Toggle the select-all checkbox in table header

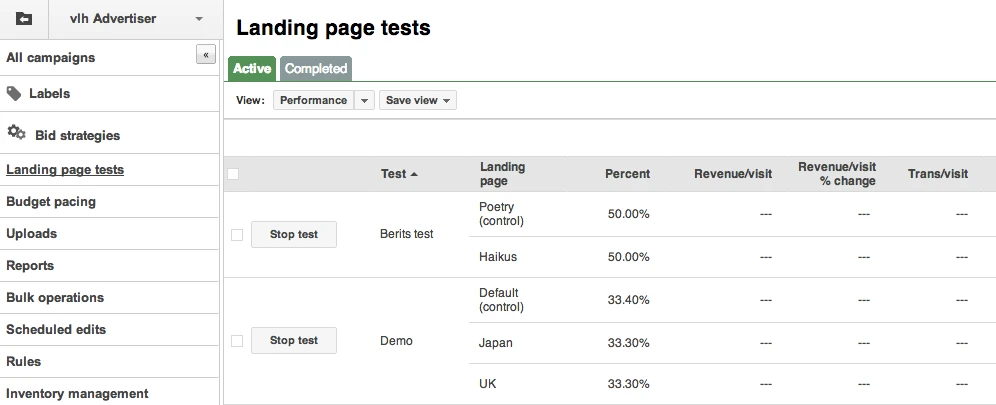(233, 174)
